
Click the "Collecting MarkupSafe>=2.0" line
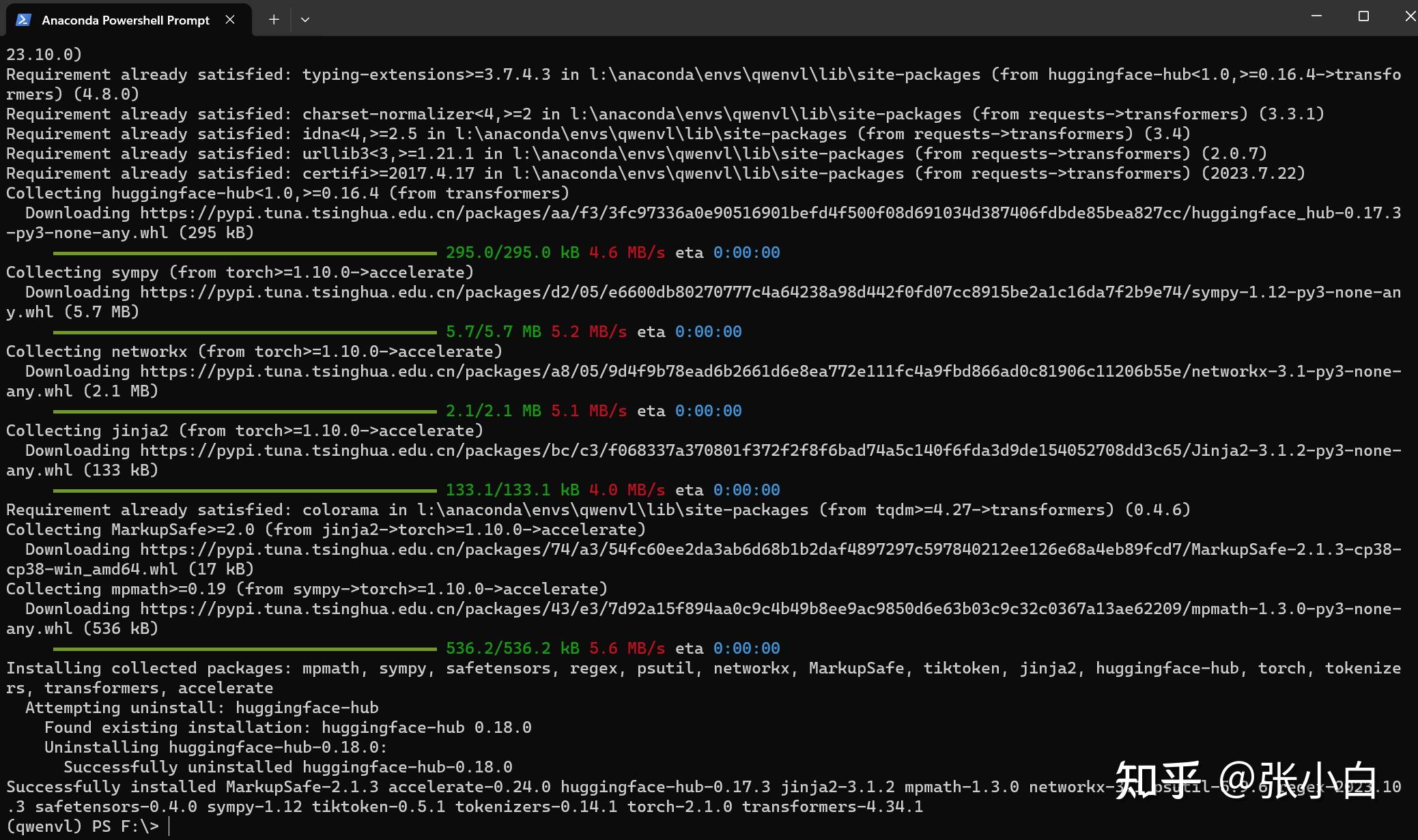click(326, 530)
